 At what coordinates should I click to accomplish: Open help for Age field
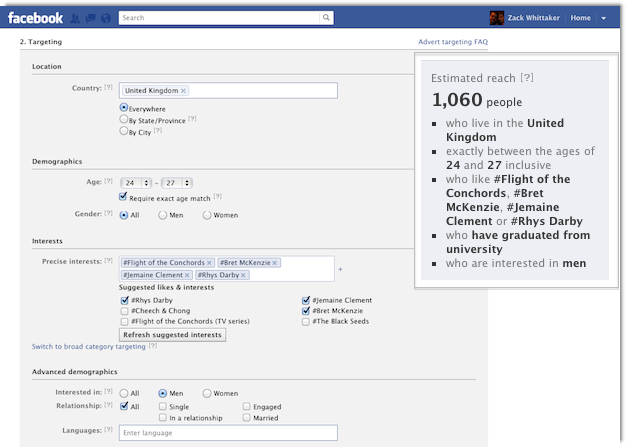(109, 181)
